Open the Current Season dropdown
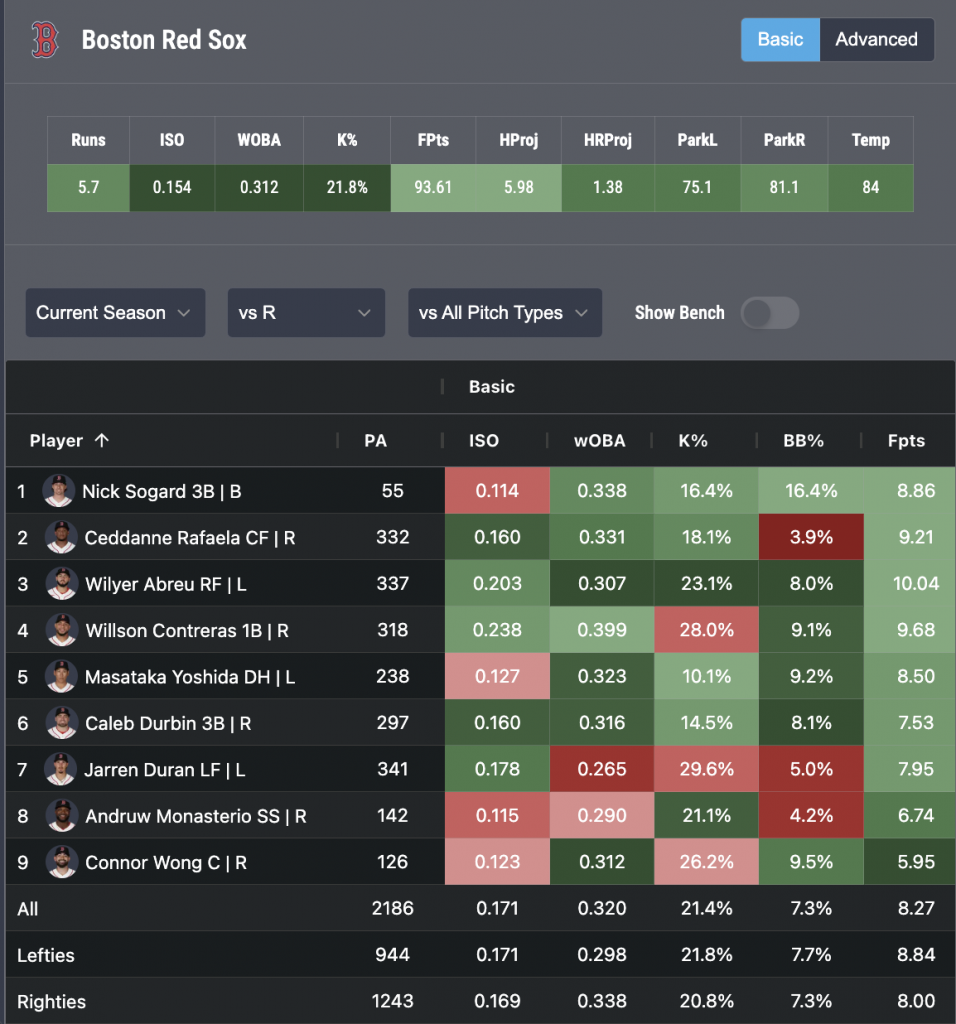Viewport: 956px width, 1024px height. pyautogui.click(x=116, y=313)
